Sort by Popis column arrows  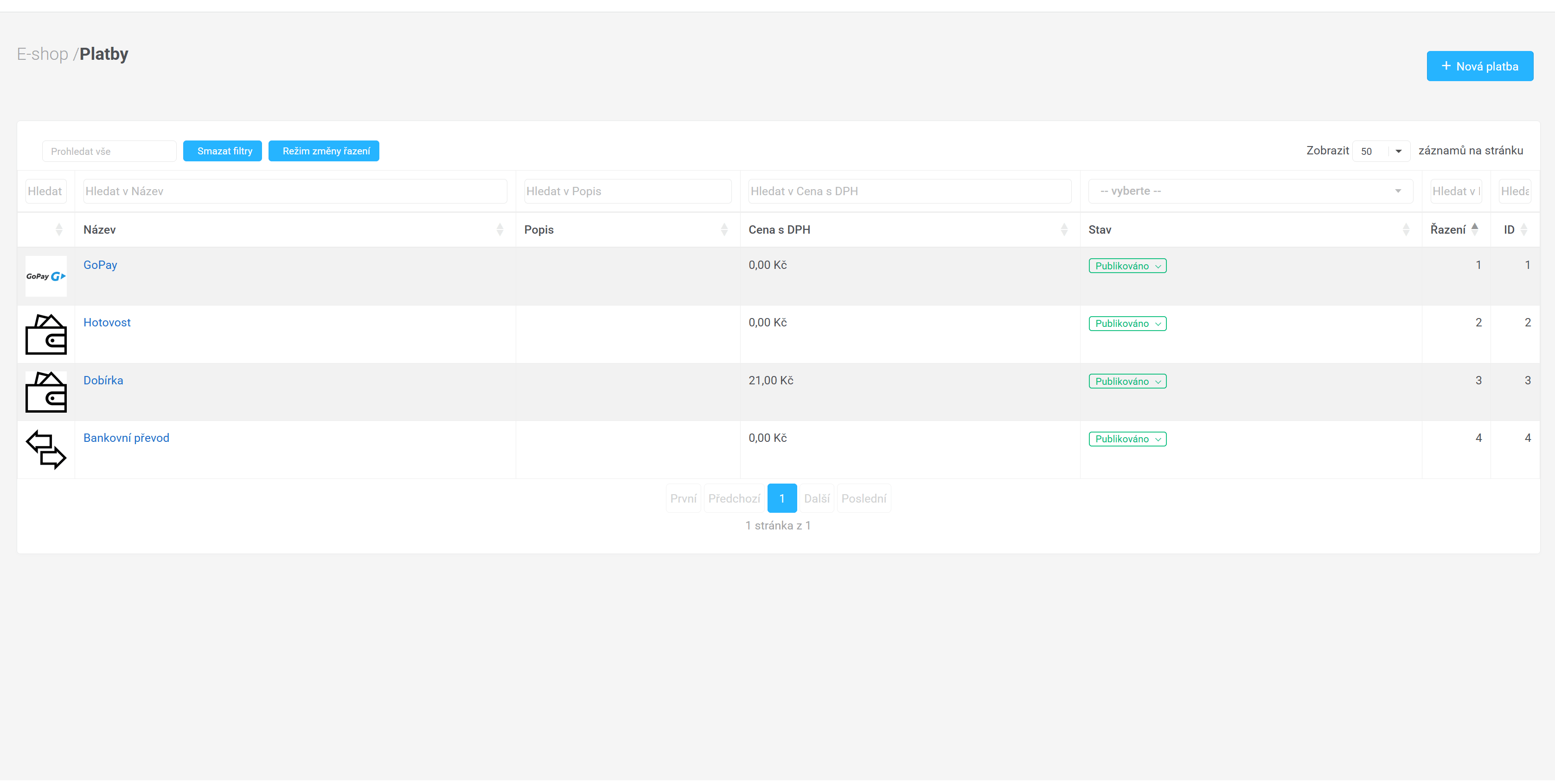724,229
